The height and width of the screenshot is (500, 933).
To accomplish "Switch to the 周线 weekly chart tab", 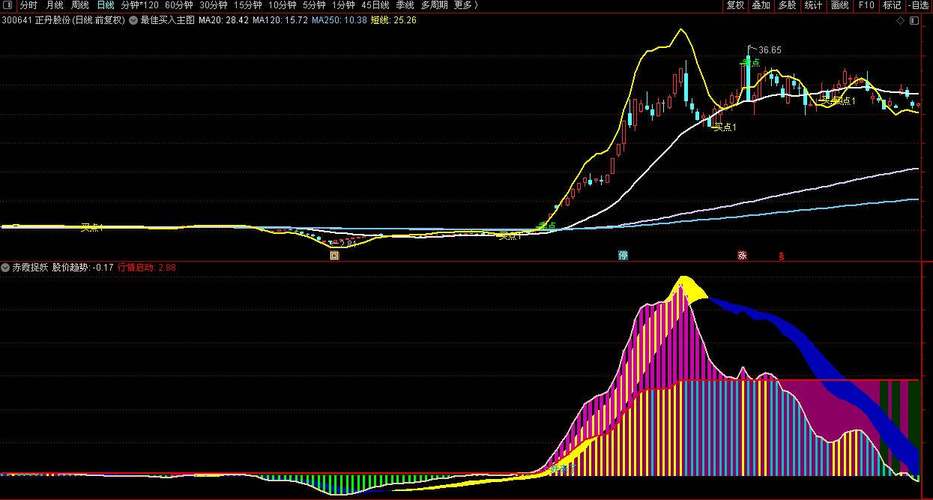I will click(x=80, y=5).
